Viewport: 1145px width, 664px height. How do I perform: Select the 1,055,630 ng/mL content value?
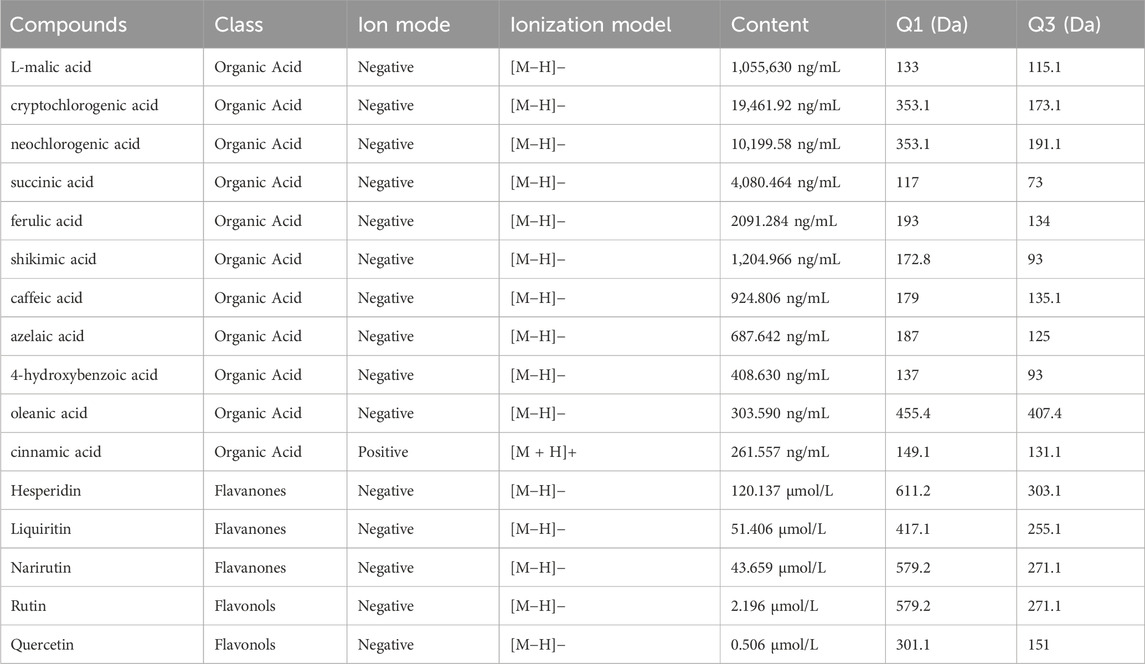[788, 67]
